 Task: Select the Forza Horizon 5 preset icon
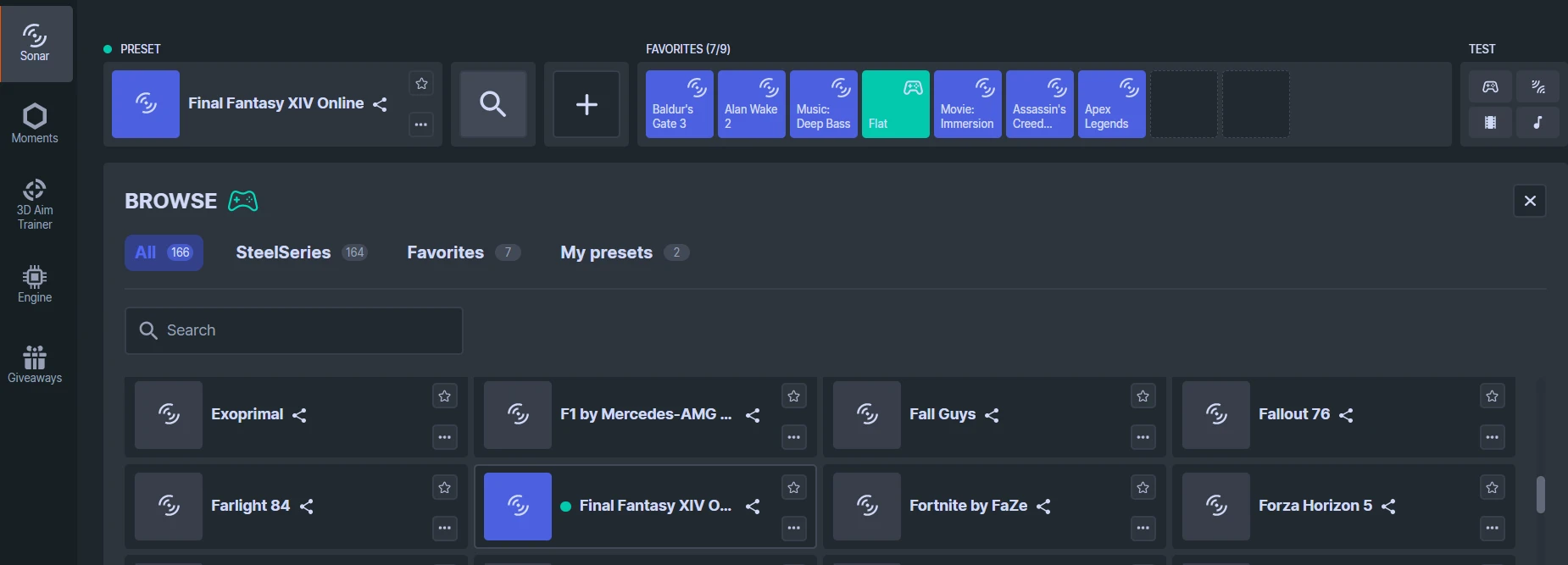coord(1216,507)
